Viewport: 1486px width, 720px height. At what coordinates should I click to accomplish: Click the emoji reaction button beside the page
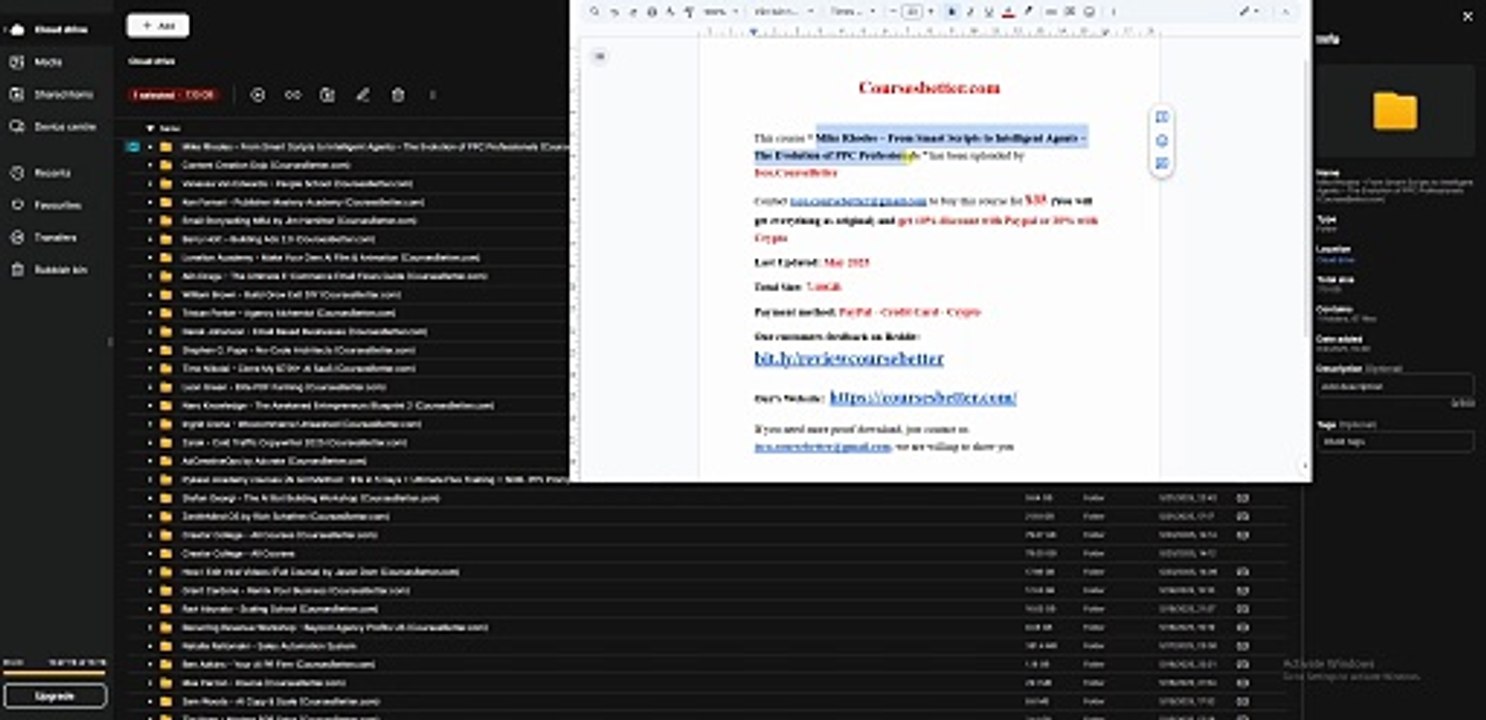(x=1161, y=140)
